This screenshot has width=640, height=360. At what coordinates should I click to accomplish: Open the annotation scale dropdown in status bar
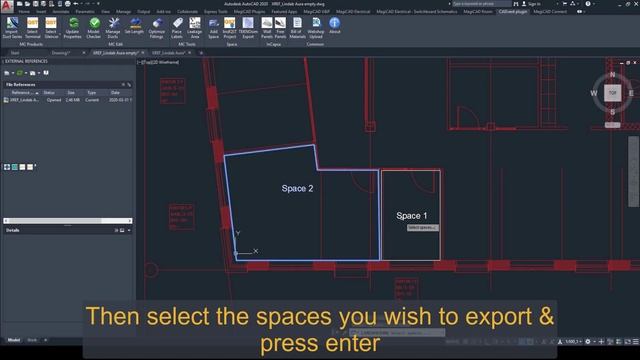(573, 341)
